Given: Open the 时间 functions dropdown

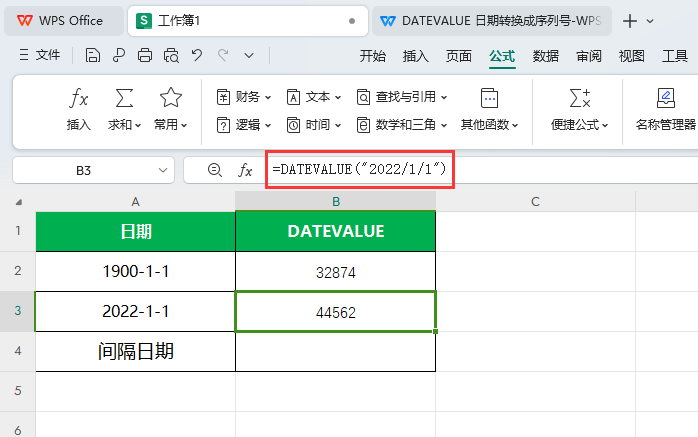Looking at the screenshot, I should click(314, 125).
